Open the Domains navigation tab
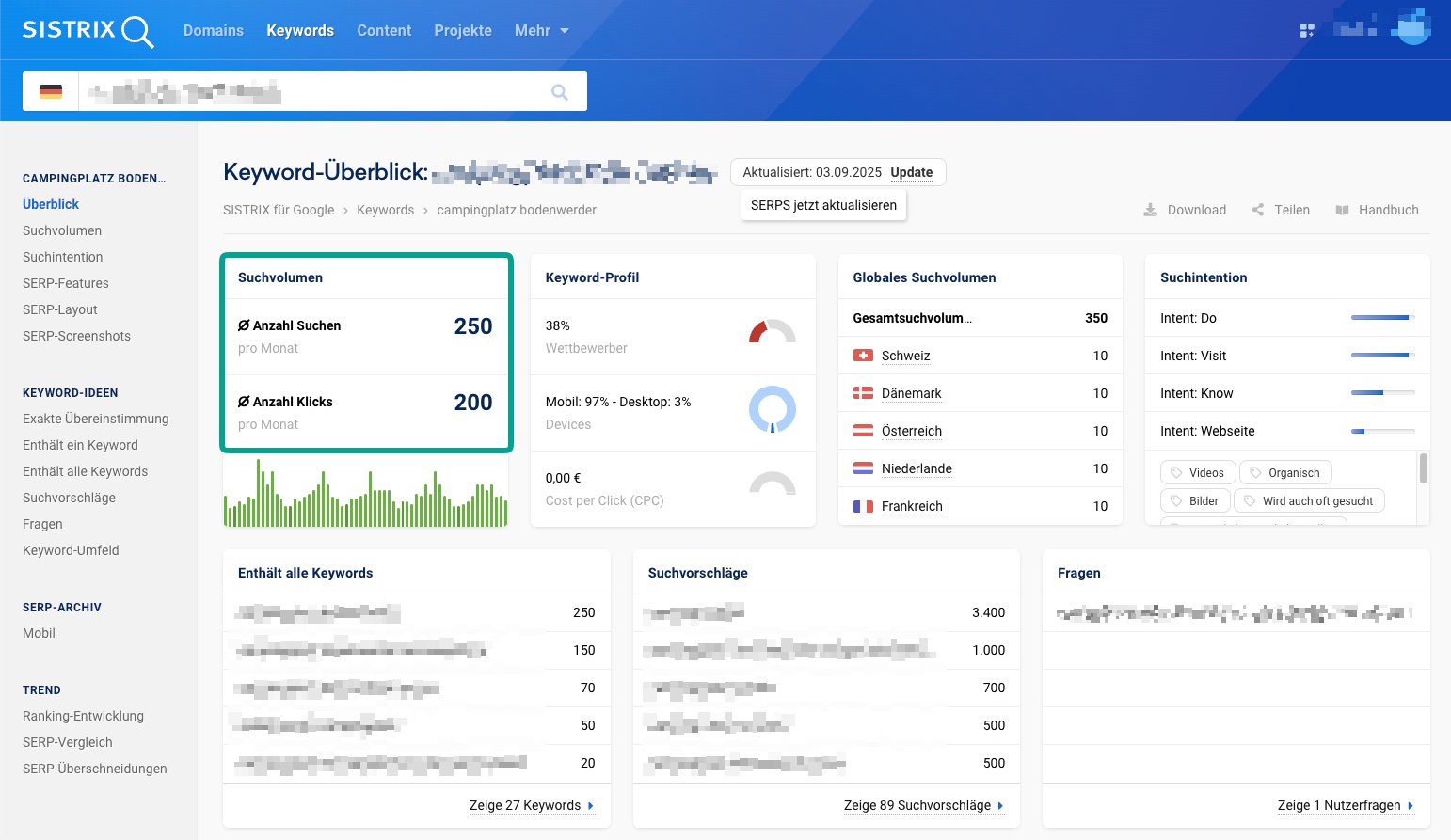The width and height of the screenshot is (1451, 840). [213, 31]
